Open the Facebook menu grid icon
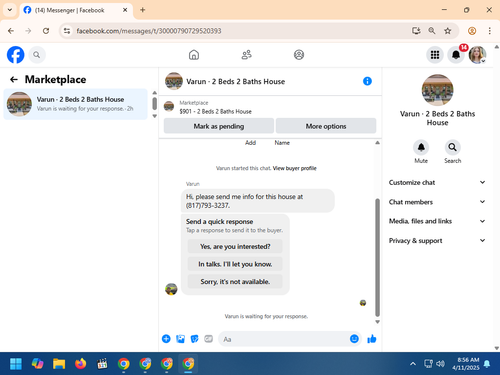 pyautogui.click(x=435, y=55)
